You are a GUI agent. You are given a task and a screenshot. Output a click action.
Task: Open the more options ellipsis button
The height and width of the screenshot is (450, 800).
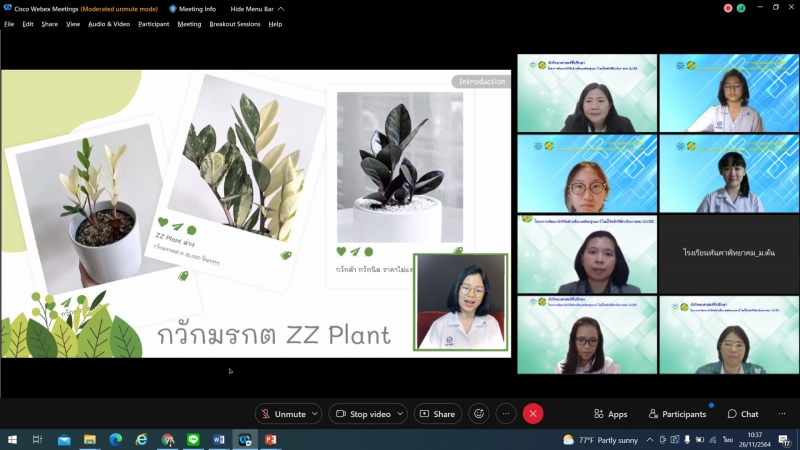pyautogui.click(x=506, y=414)
